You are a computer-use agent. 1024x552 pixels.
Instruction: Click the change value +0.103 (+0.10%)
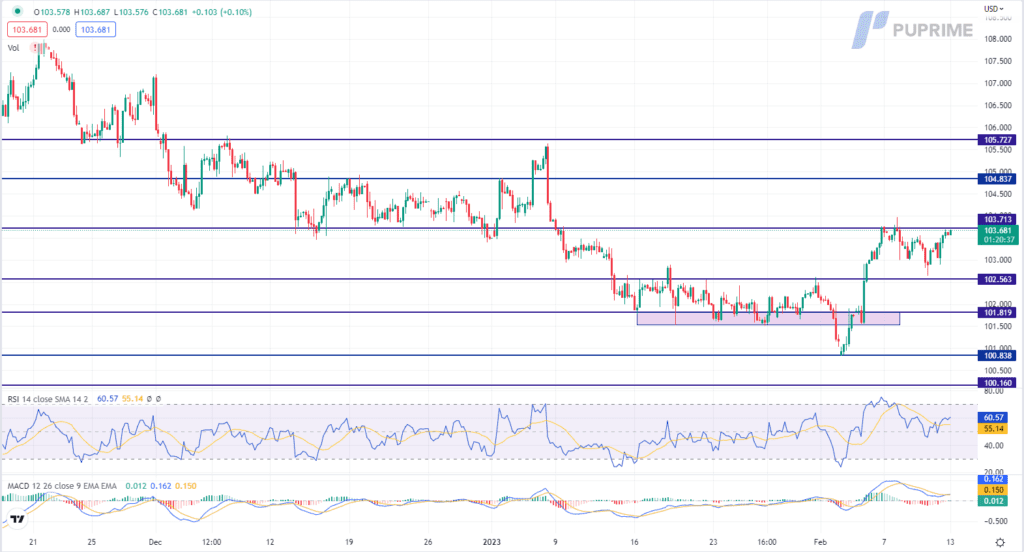pyautogui.click(x=222, y=12)
